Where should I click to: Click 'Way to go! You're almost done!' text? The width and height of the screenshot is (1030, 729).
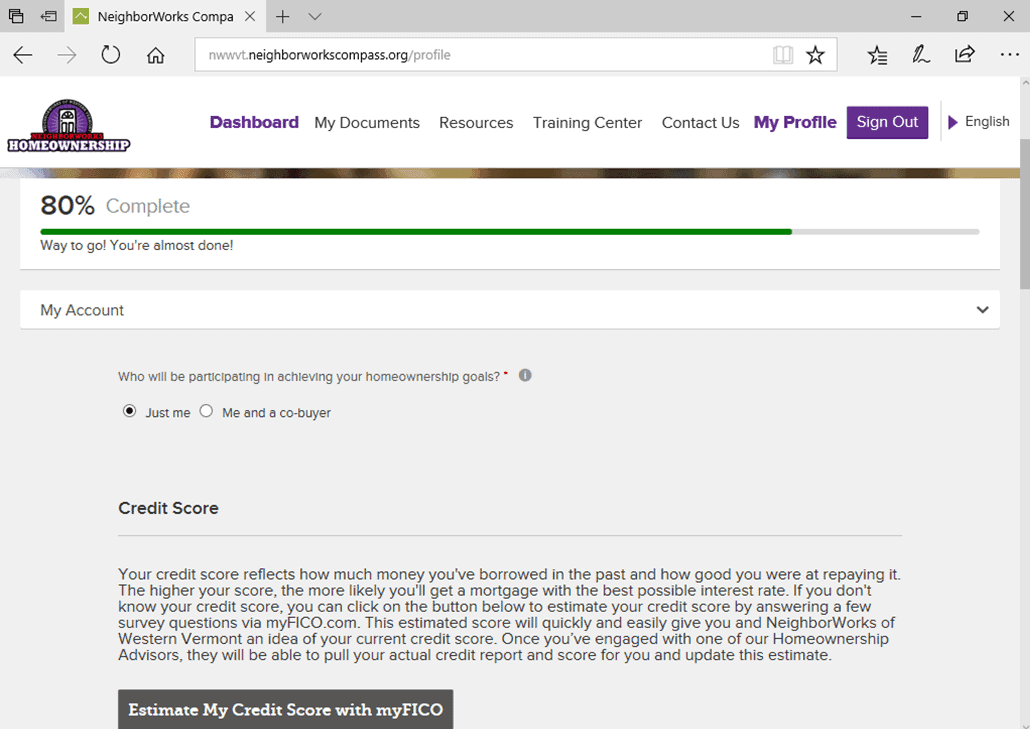pos(137,246)
